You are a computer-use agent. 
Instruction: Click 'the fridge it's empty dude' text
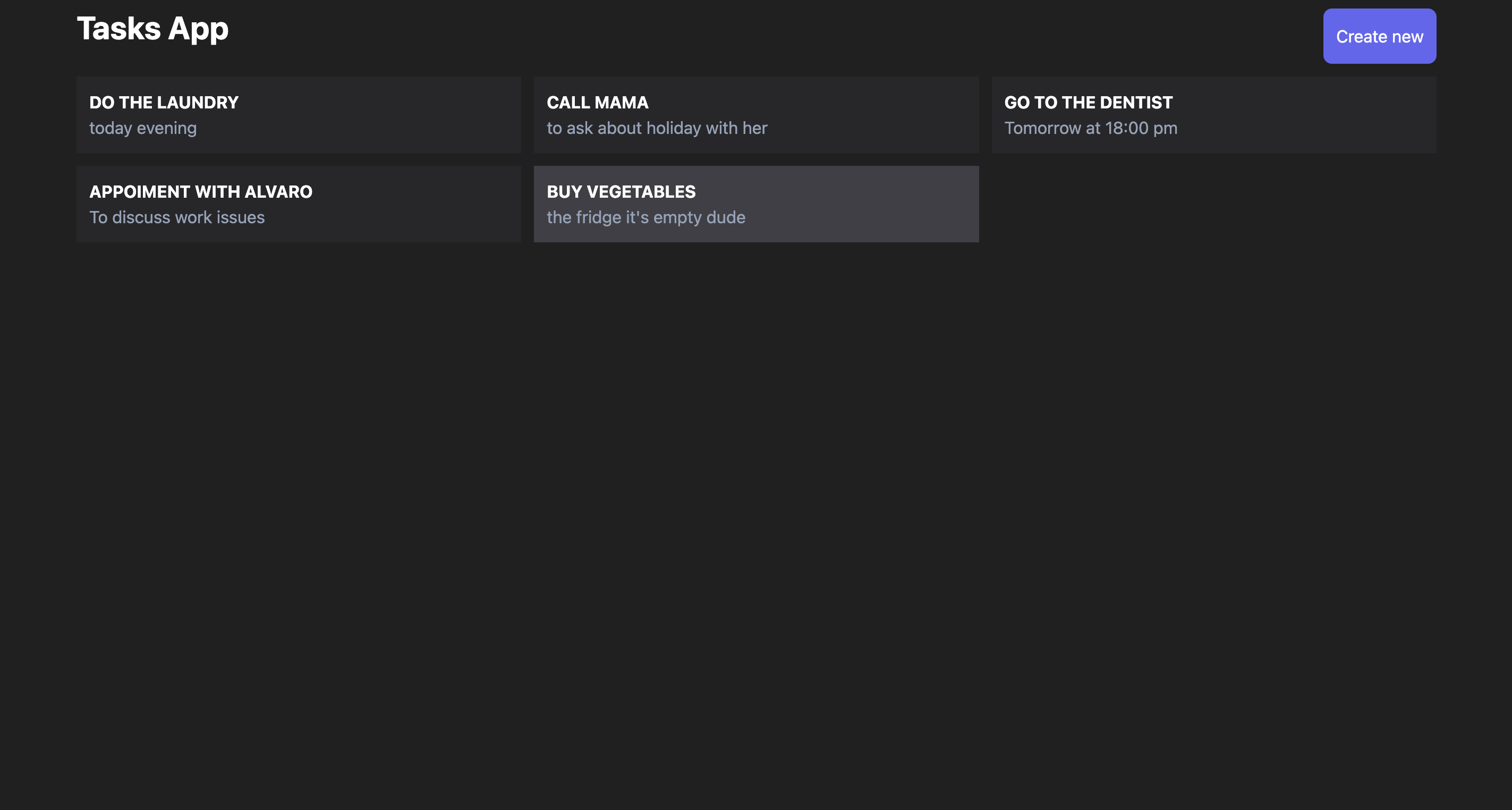645,217
